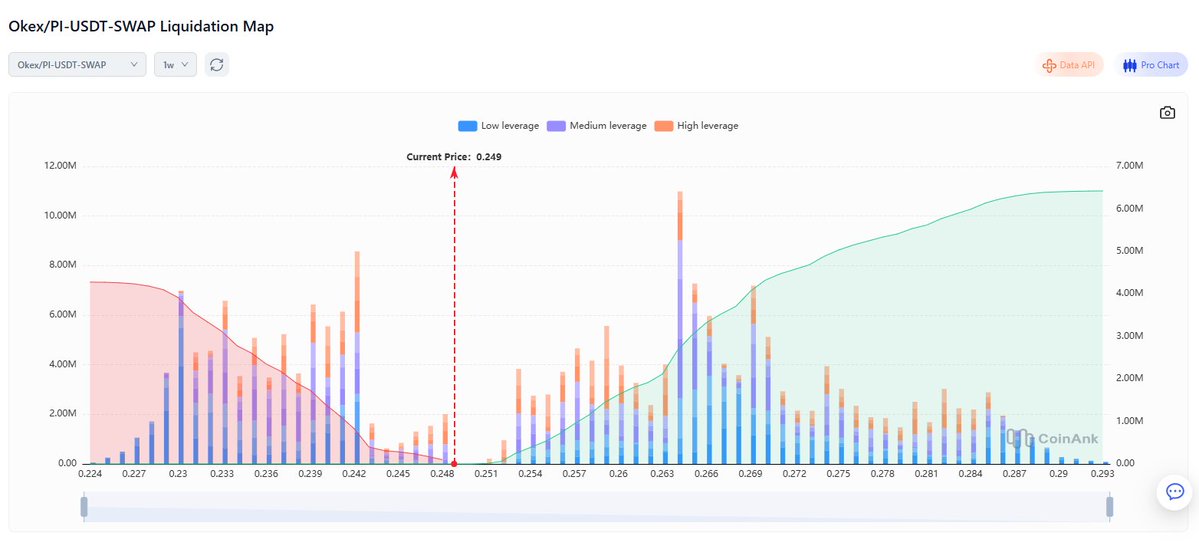The height and width of the screenshot is (546, 1199).
Task: Click the 12.00M left axis label
Action: tap(61, 166)
